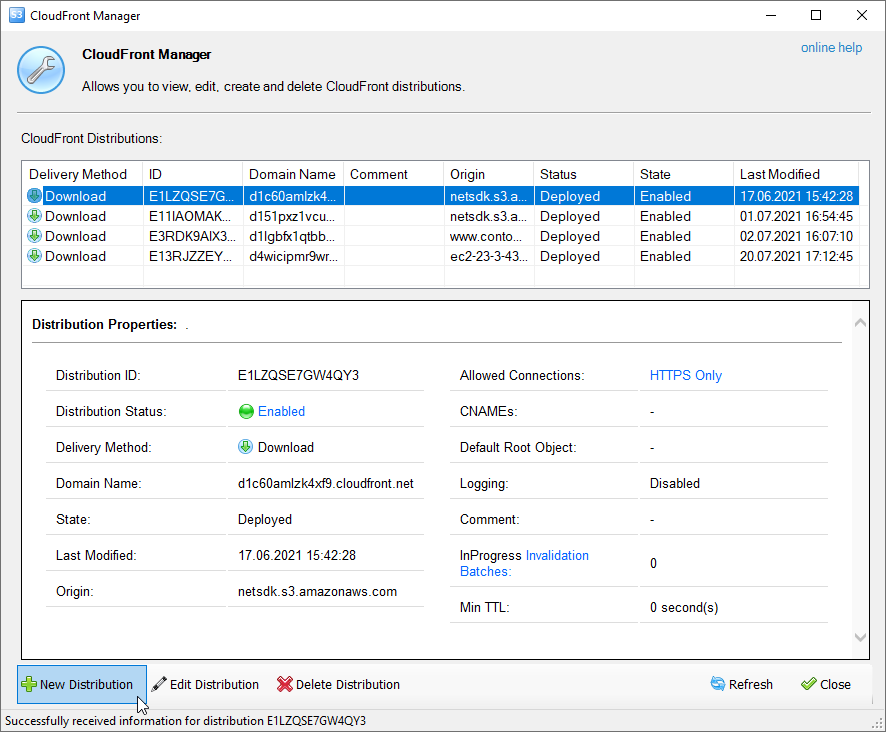
Task: Click the green plus New Distribution icon
Action: point(29,685)
